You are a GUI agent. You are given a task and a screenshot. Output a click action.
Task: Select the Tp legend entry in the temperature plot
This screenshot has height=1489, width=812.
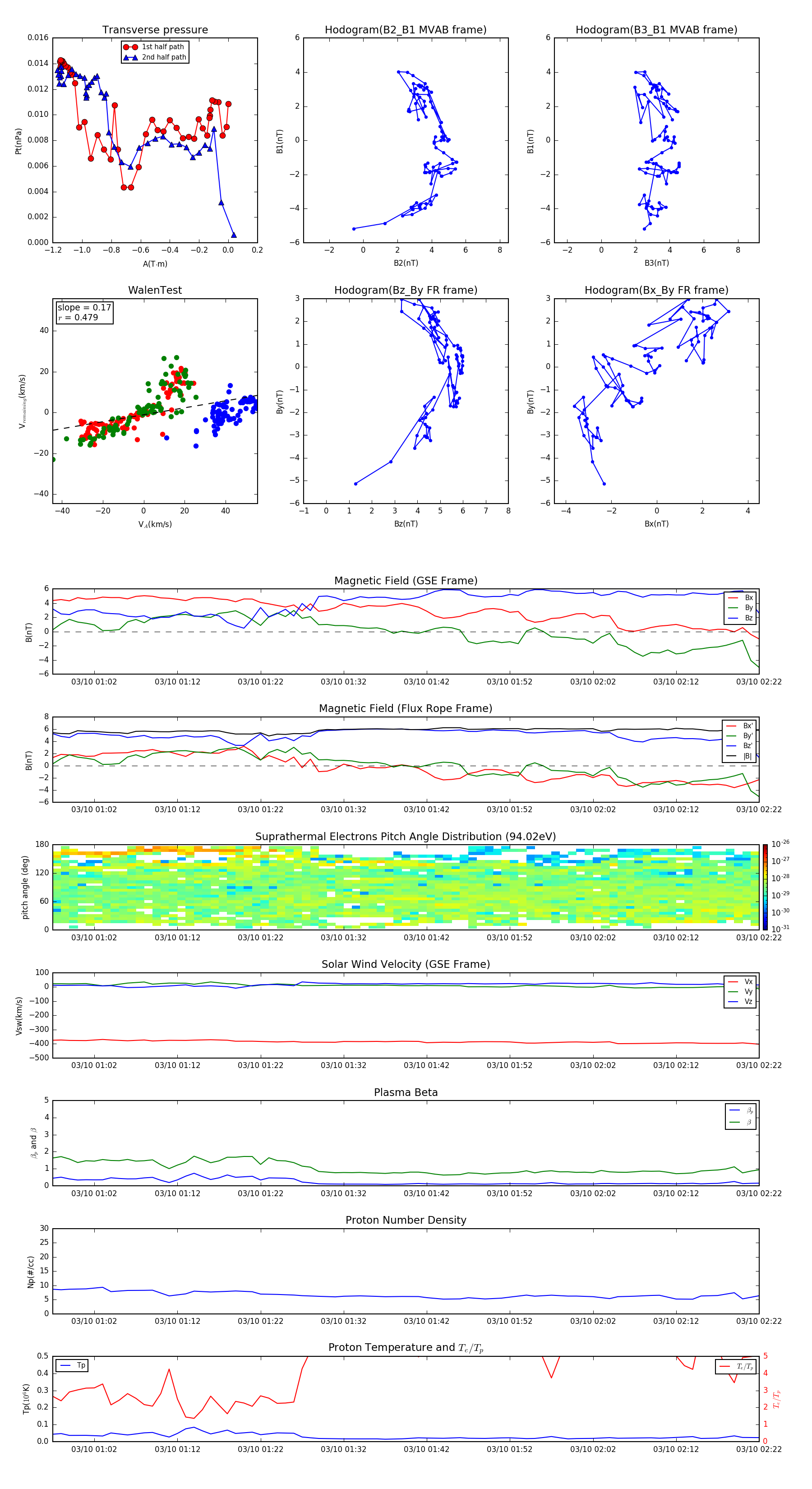[x=72, y=1365]
